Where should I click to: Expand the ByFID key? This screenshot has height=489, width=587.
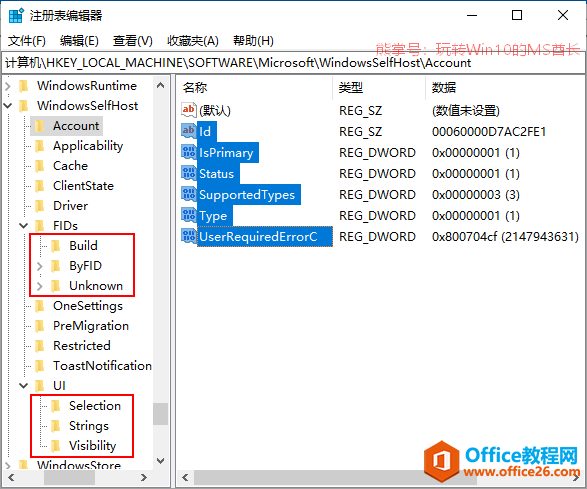tap(40, 266)
